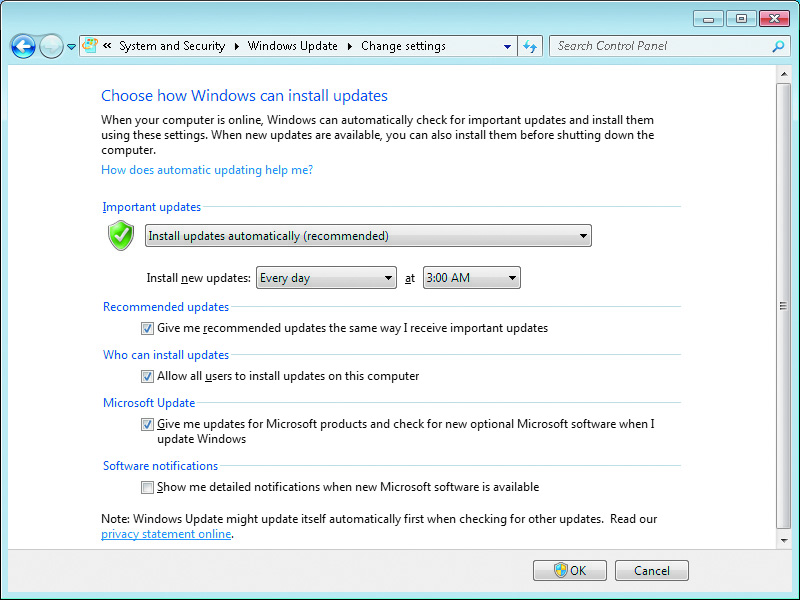This screenshot has width=800, height=600.
Task: Close the Change settings window
Action: click(x=774, y=19)
